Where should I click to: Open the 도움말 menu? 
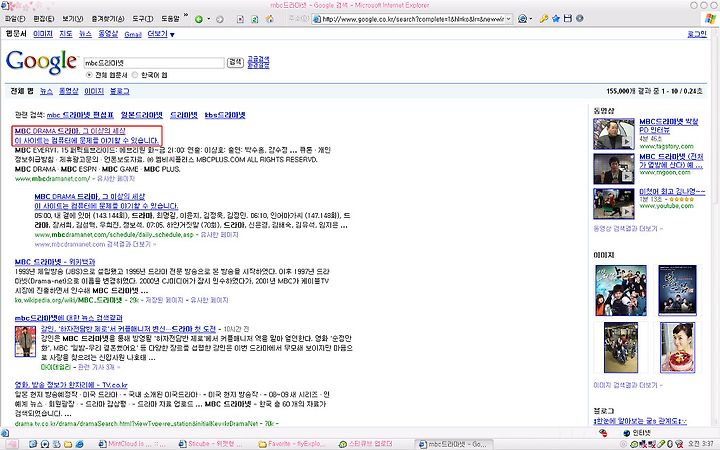[170, 19]
